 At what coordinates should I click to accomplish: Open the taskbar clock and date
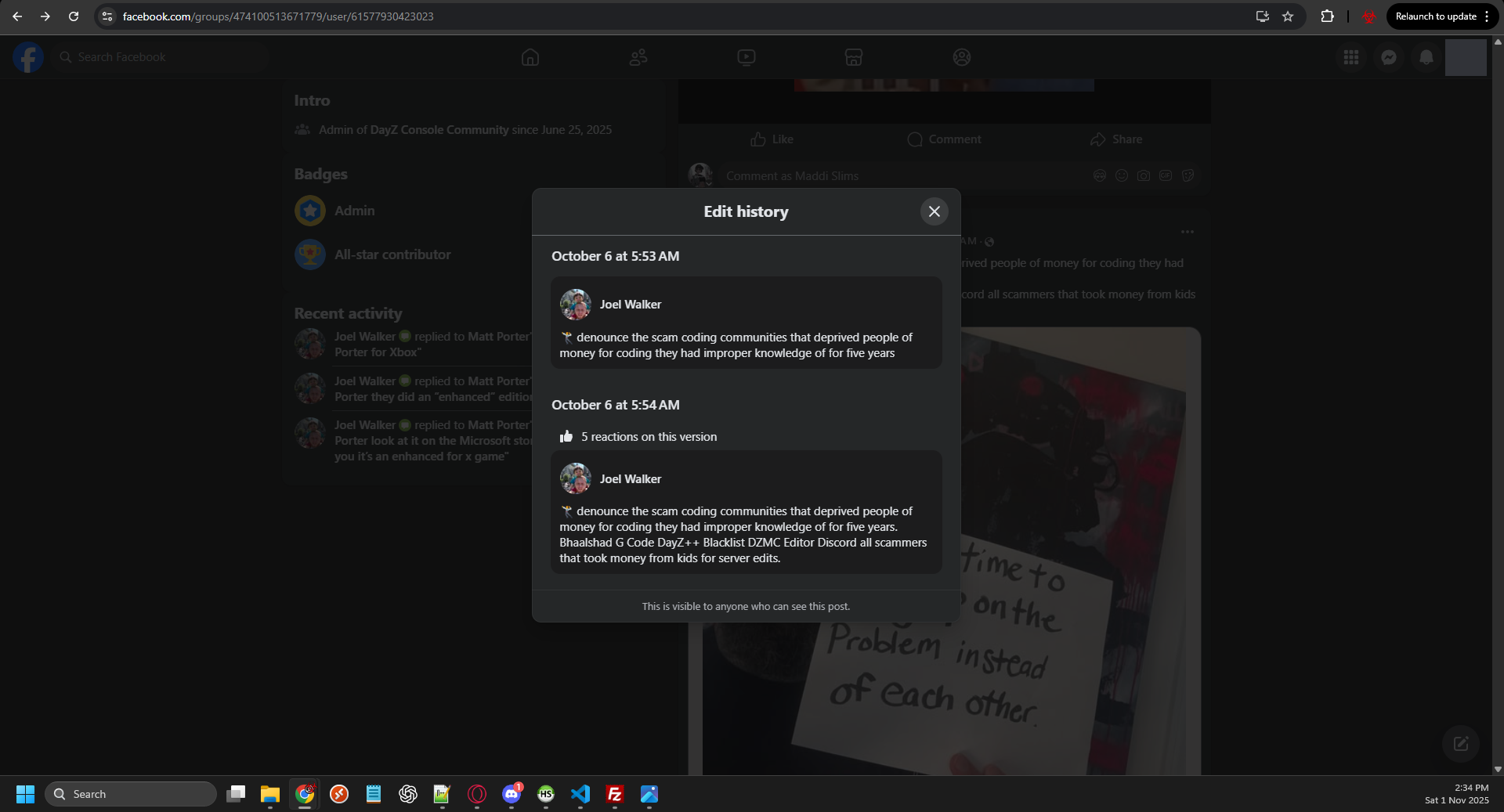tap(1456, 794)
